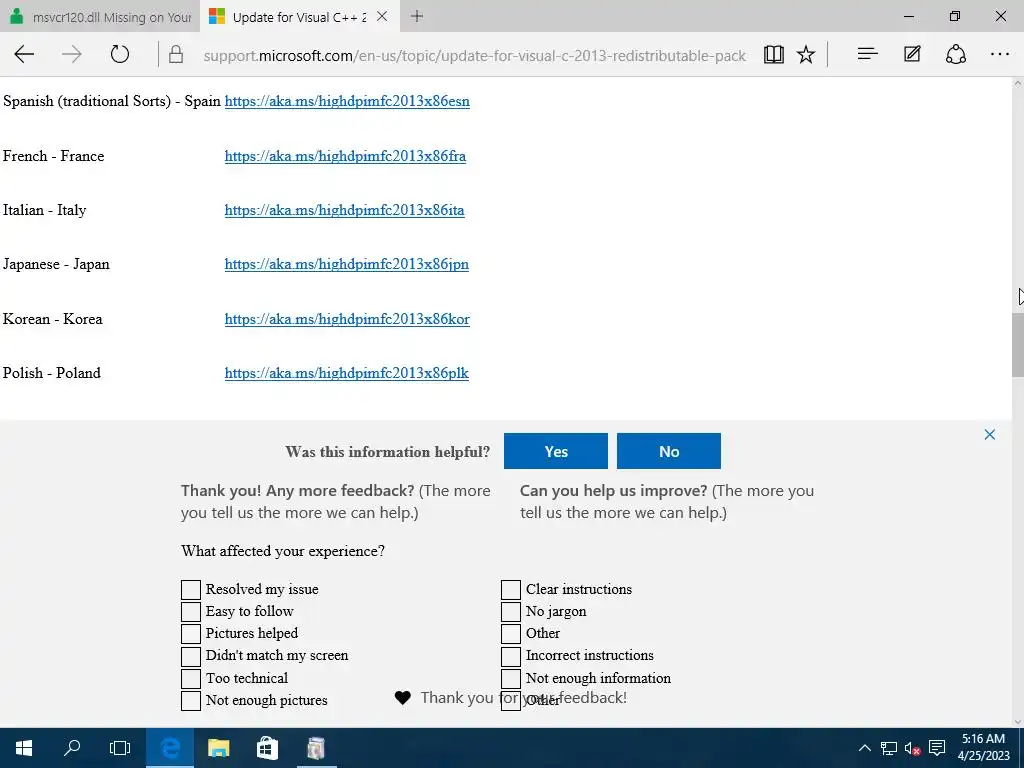Click the 'Korean - Korea' label

click(52, 319)
